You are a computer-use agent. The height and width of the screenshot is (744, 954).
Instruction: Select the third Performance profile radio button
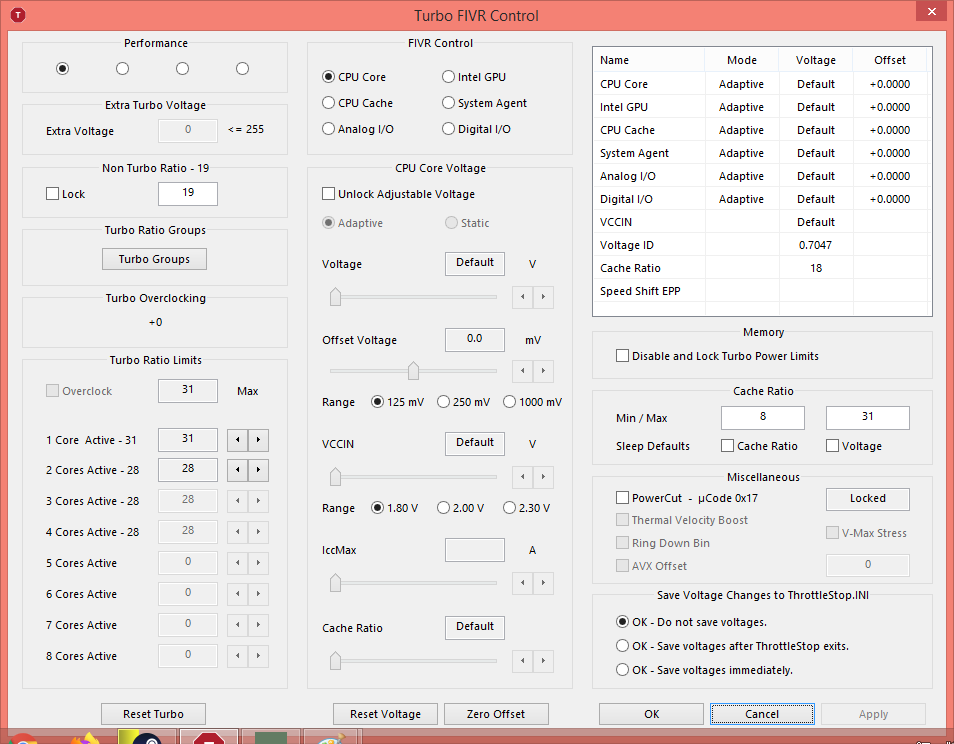click(183, 68)
